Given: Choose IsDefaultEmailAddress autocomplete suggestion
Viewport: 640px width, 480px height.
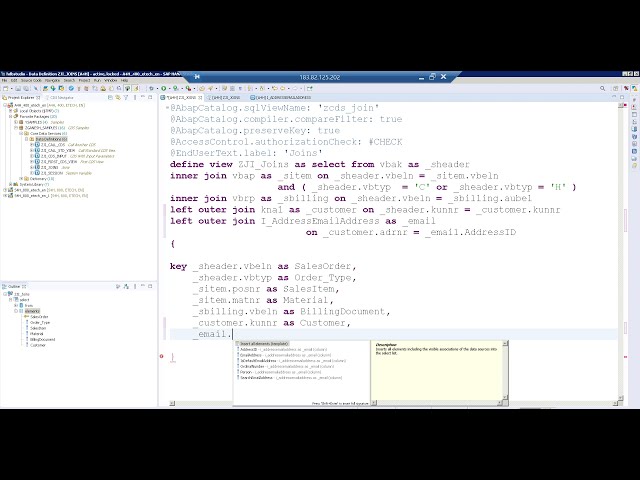Looking at the screenshot, I should tap(258, 361).
